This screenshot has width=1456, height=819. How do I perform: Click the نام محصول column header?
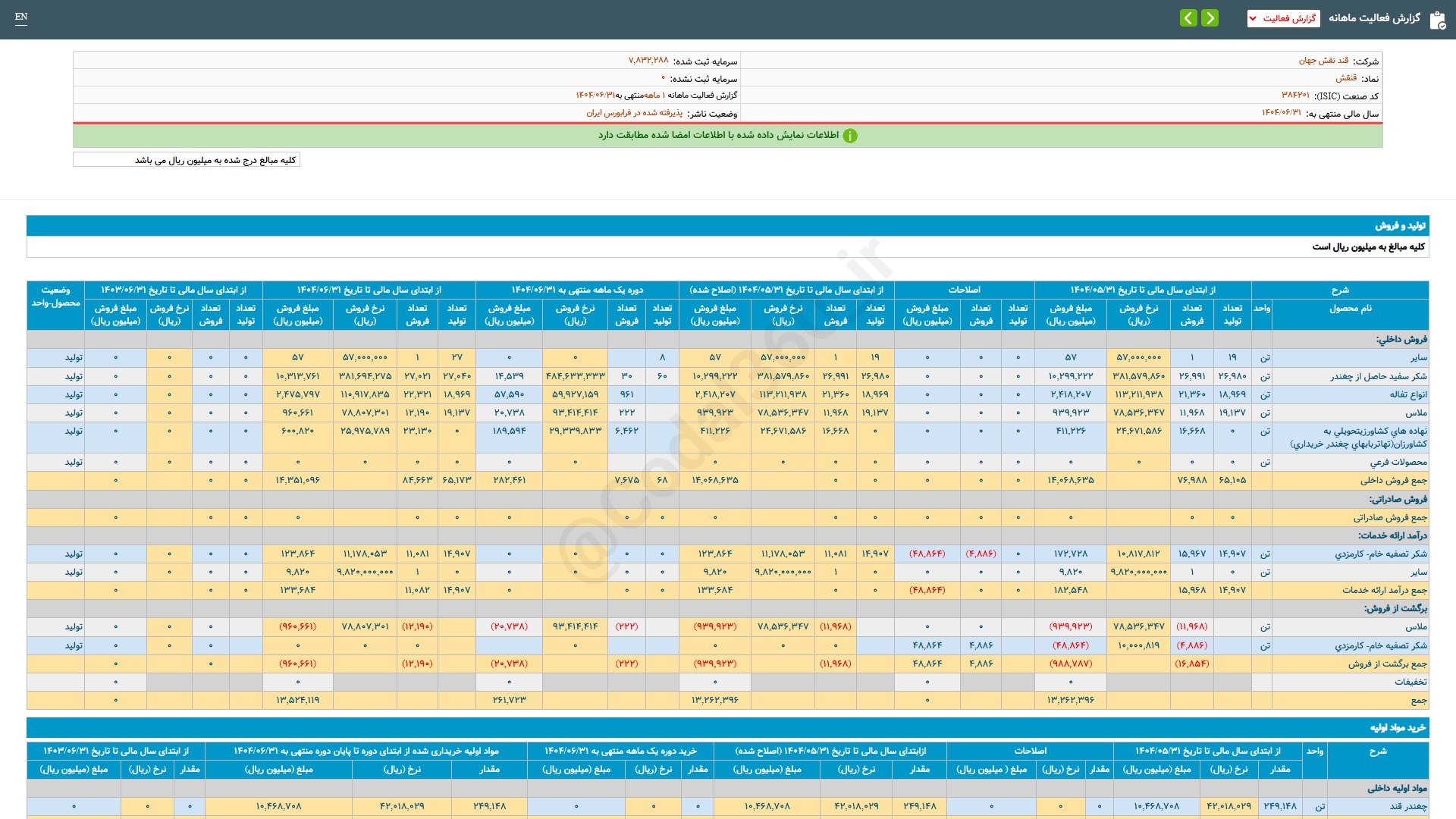click(x=1350, y=309)
